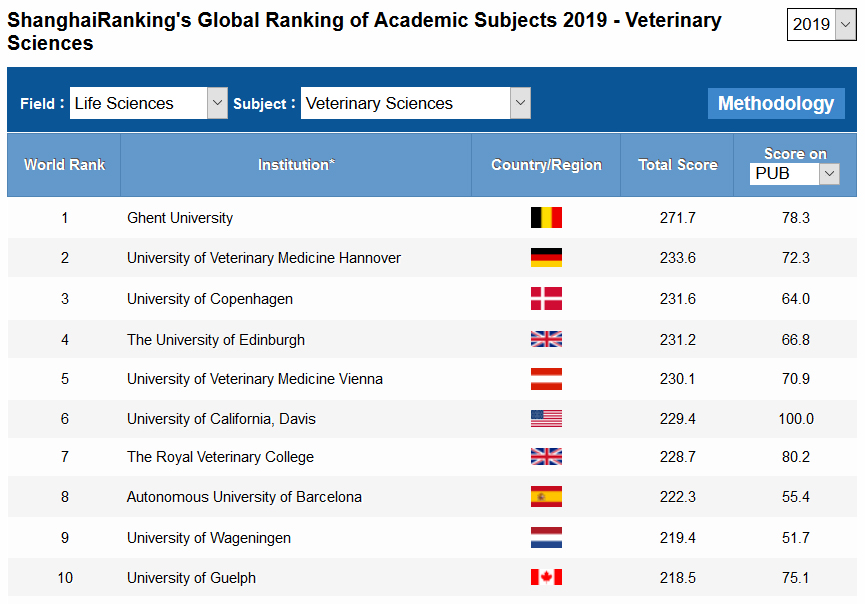The height and width of the screenshot is (604, 865).
Task: Click the Total Score column header
Action: [677, 164]
